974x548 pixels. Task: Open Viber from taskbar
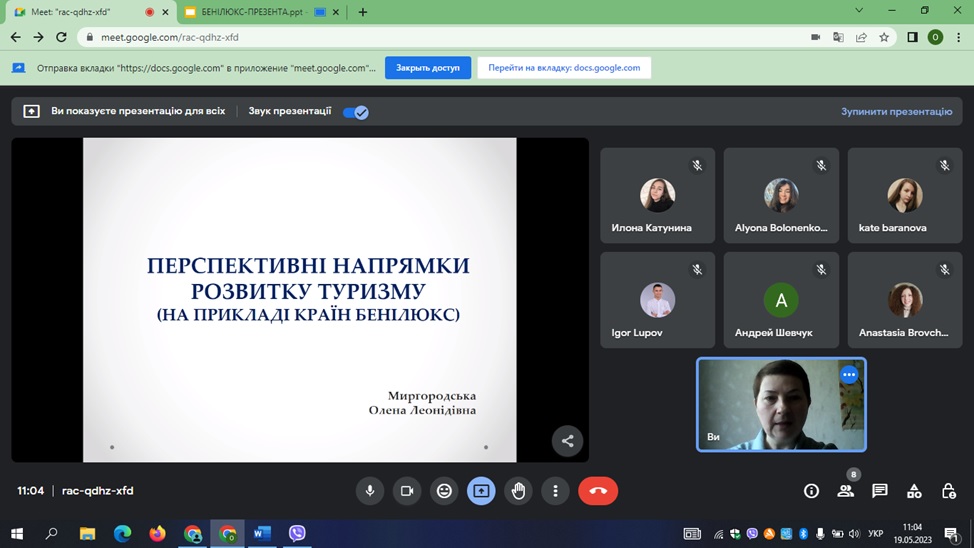point(298,534)
